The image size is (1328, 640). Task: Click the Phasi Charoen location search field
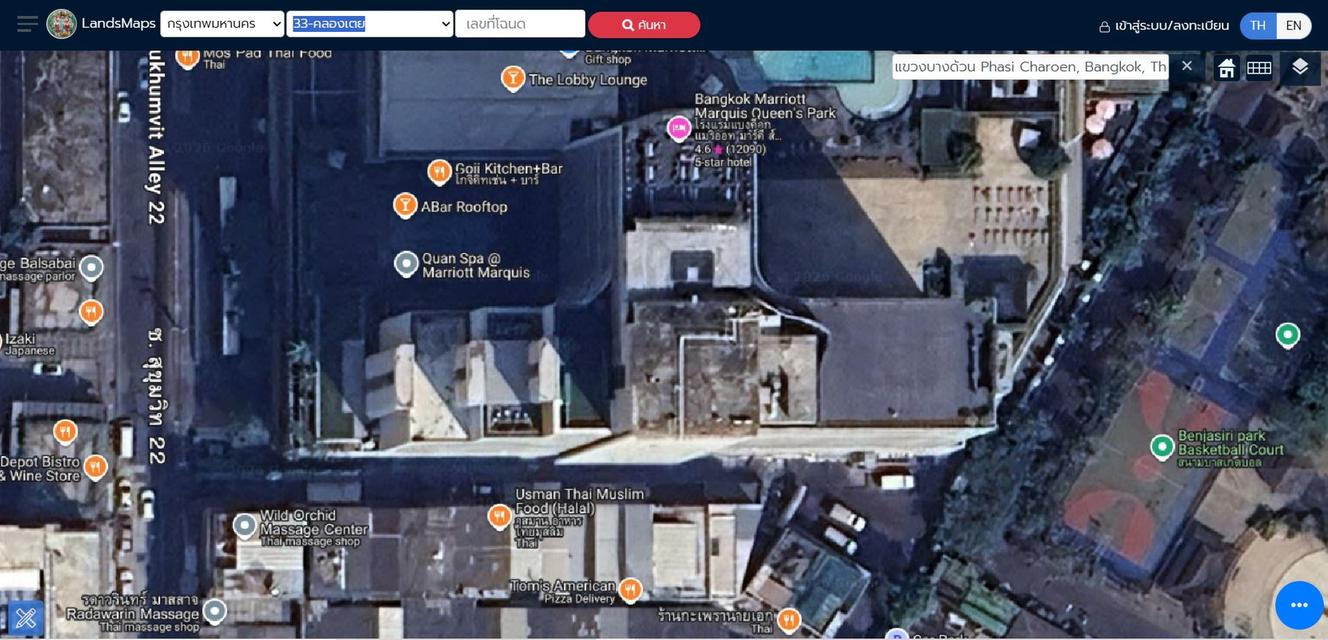point(1030,67)
